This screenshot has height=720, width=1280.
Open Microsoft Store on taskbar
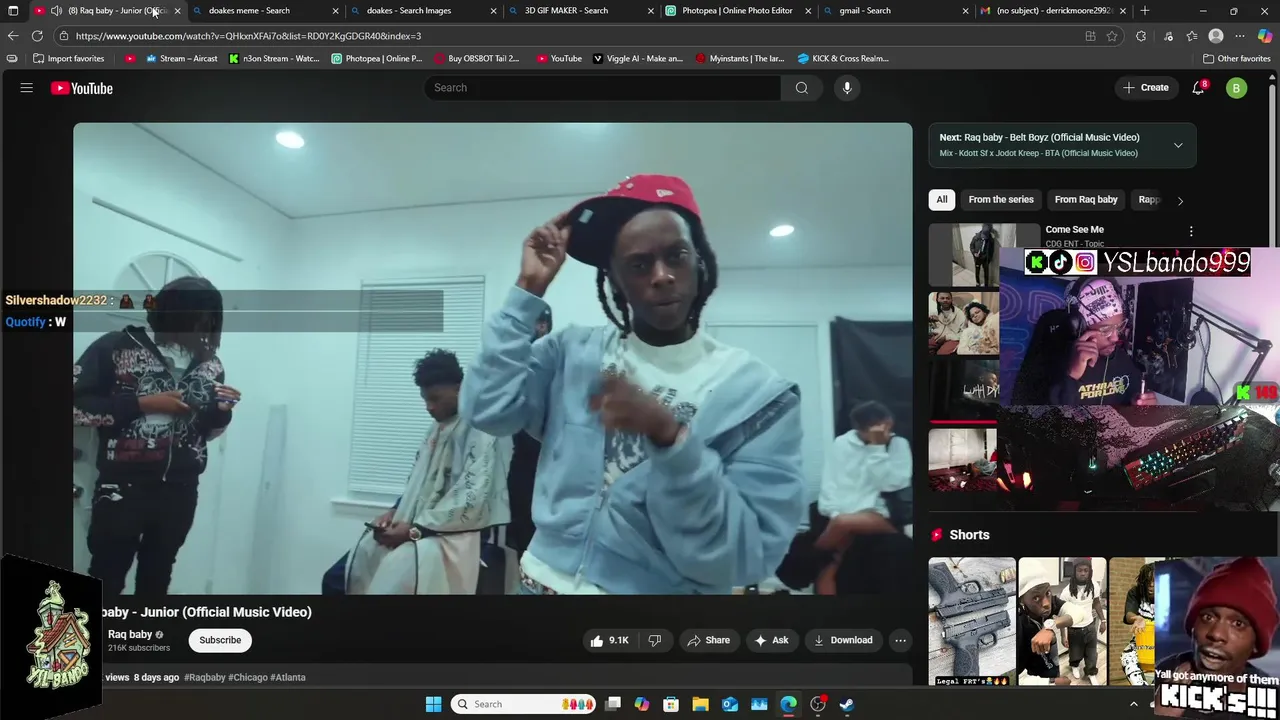pos(671,704)
